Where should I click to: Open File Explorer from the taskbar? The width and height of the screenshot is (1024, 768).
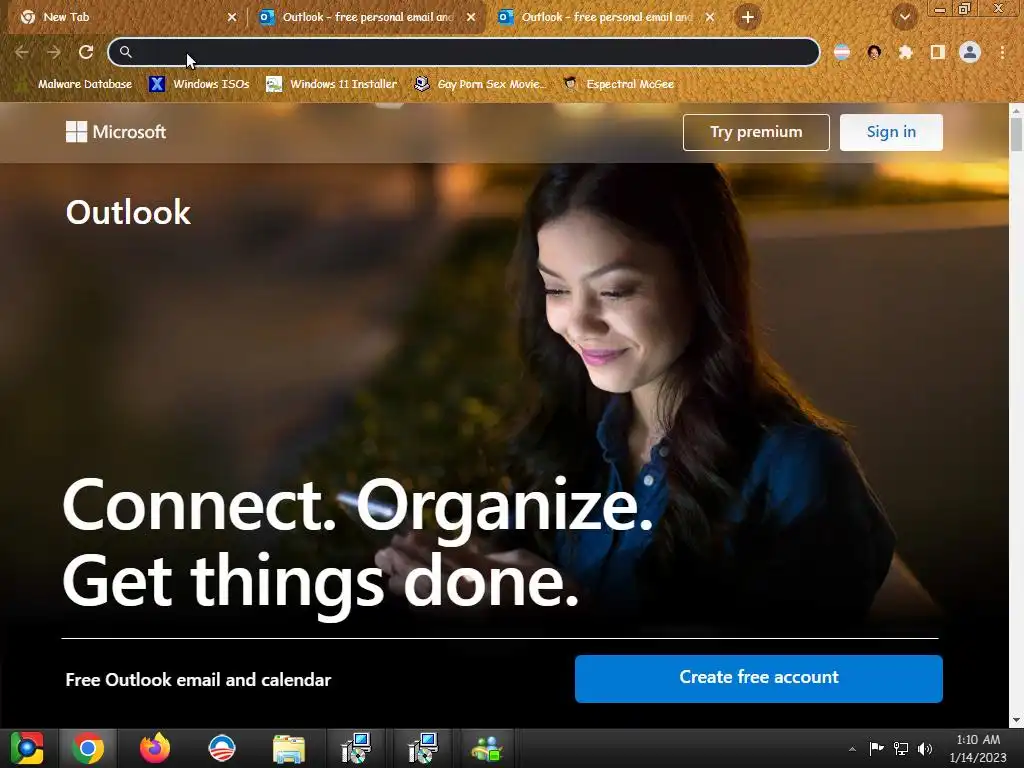[289, 748]
